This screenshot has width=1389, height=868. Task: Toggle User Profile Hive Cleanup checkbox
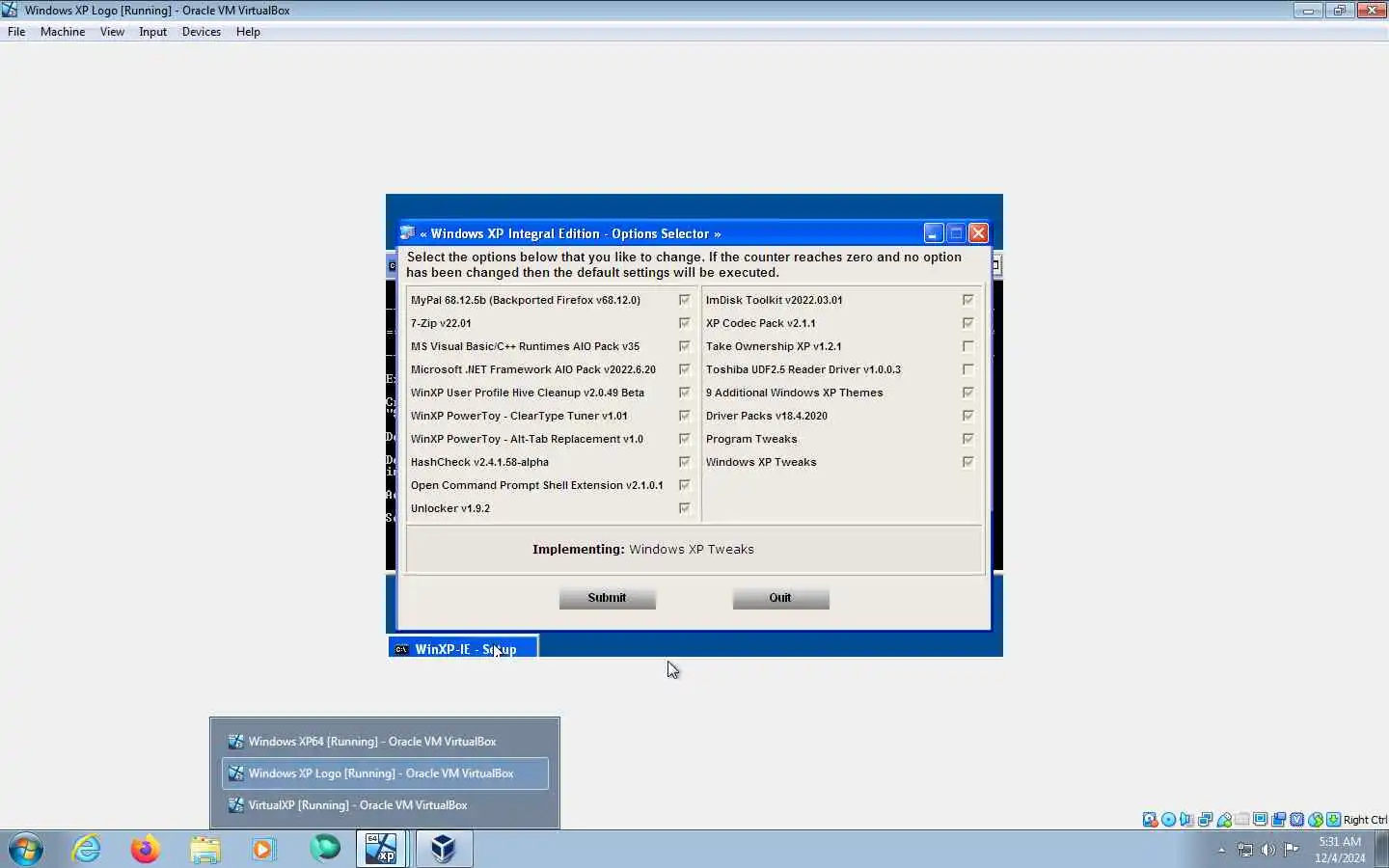[684, 393]
